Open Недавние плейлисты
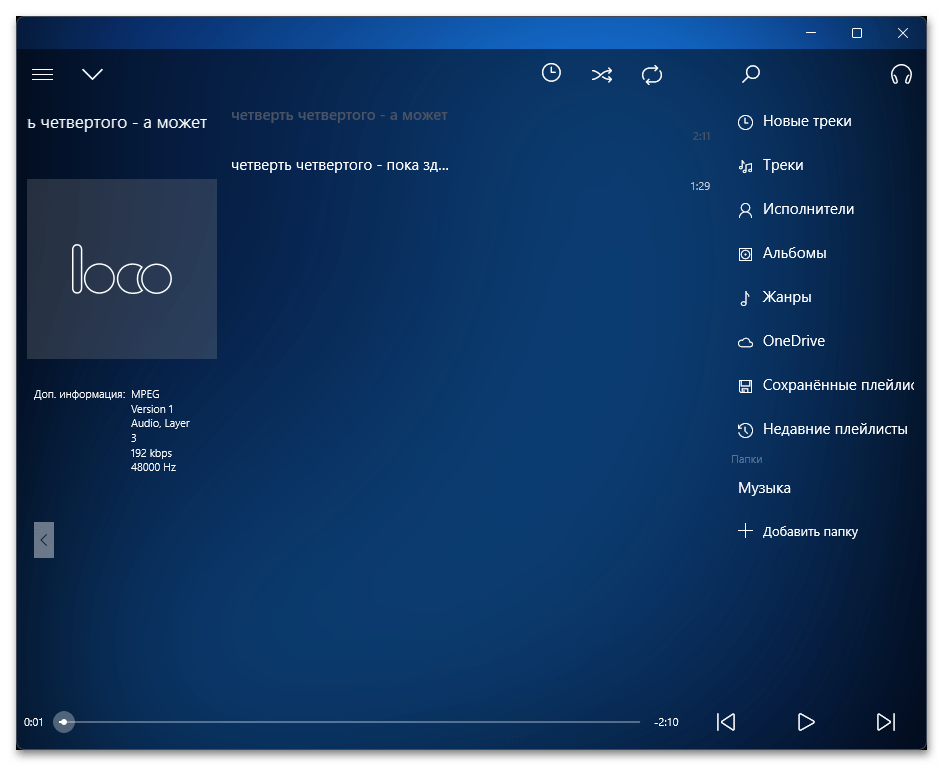This screenshot has width=943, height=766. [x=834, y=429]
